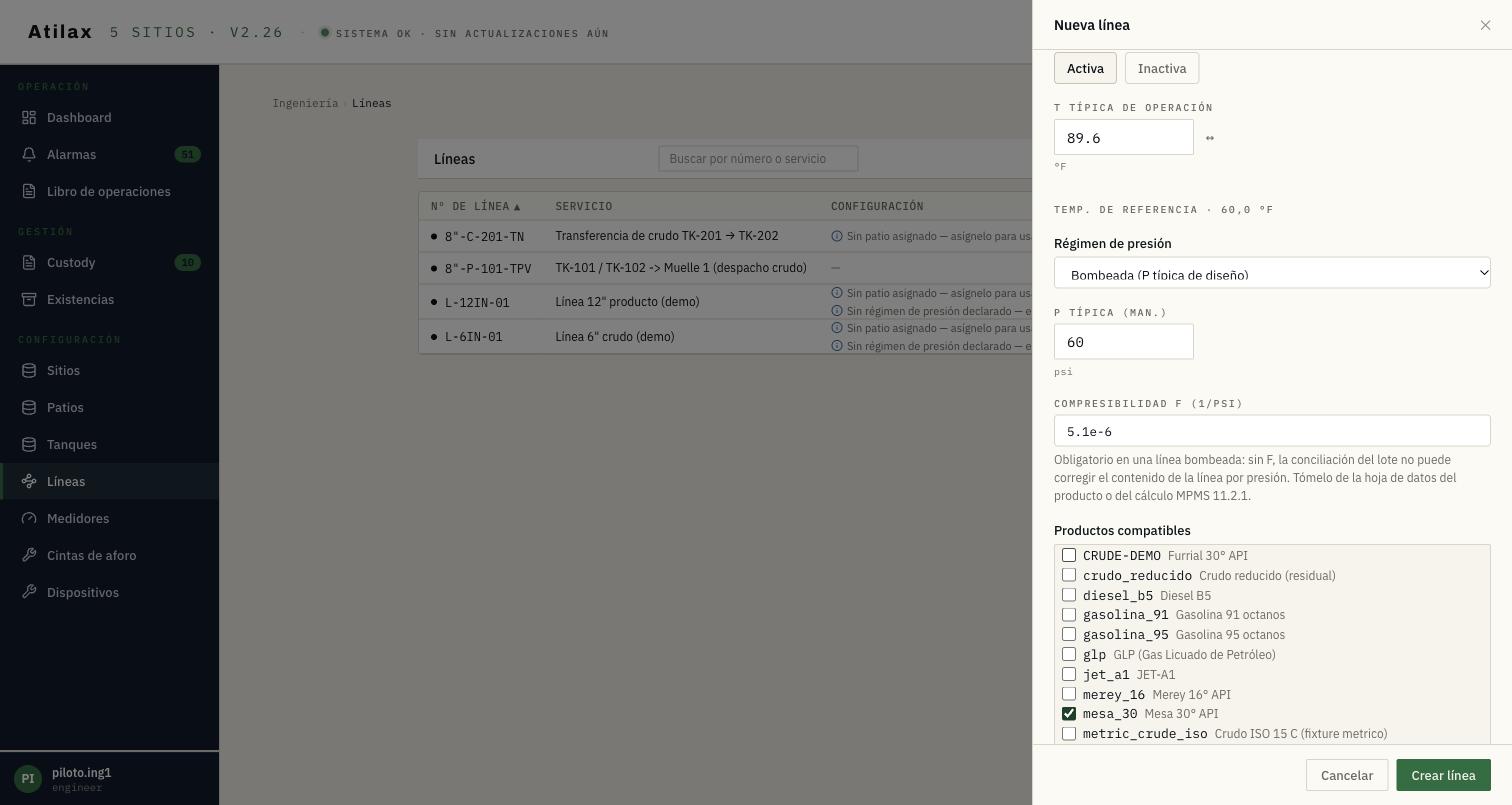Select the L-12IN-01 line row
The width and height of the screenshot is (1512, 805).
[x=725, y=302]
